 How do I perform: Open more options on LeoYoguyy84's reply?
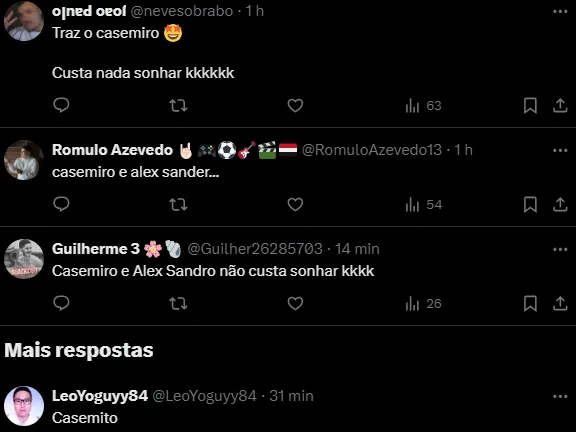pos(560,396)
